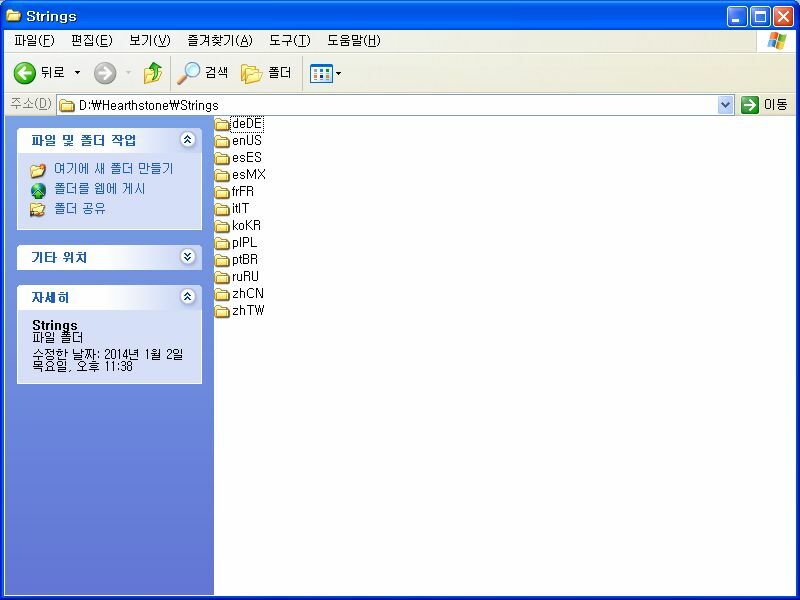Select the plPL folder icon
This screenshot has height=600, width=800.
(x=222, y=243)
